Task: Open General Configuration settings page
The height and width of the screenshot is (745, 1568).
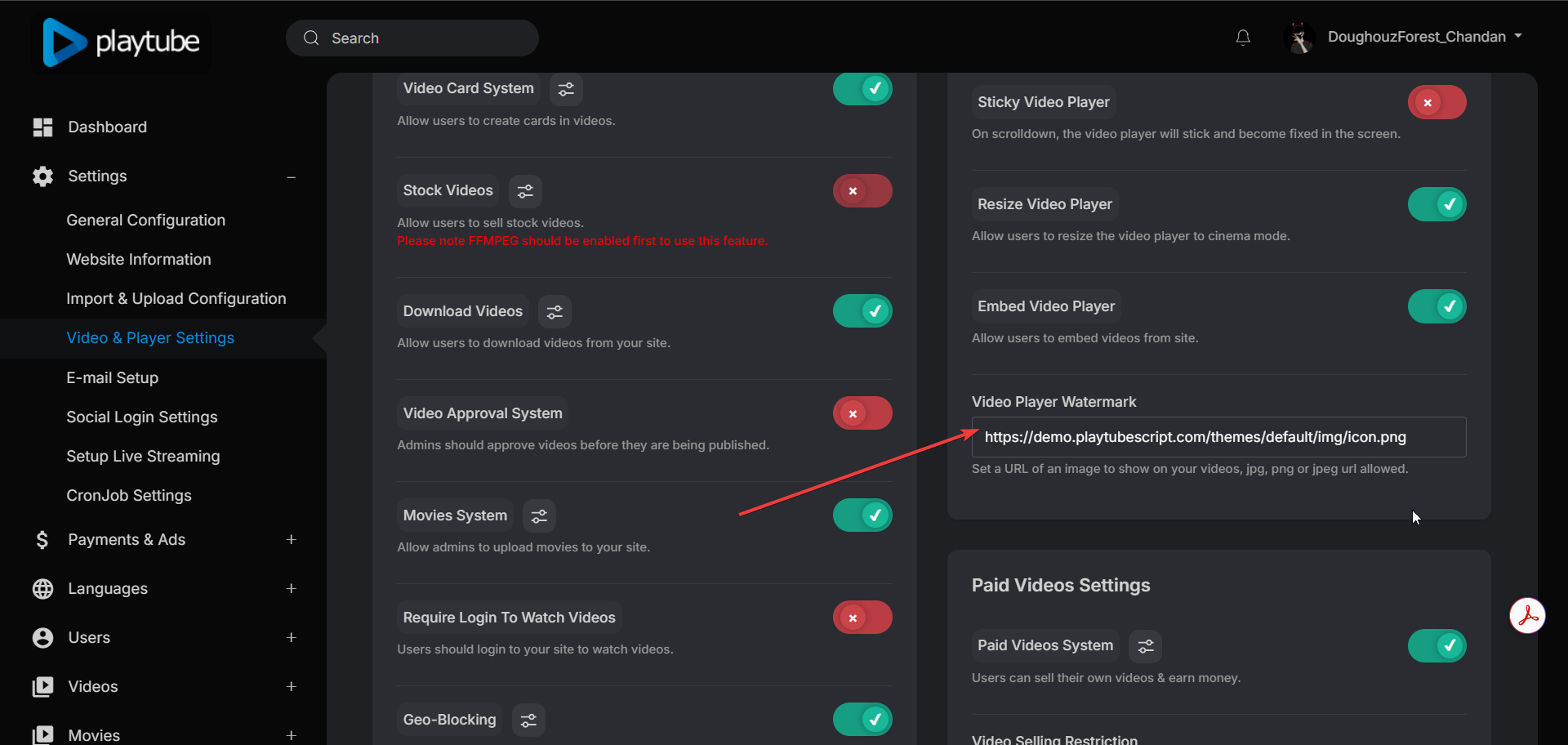Action: 146,221
